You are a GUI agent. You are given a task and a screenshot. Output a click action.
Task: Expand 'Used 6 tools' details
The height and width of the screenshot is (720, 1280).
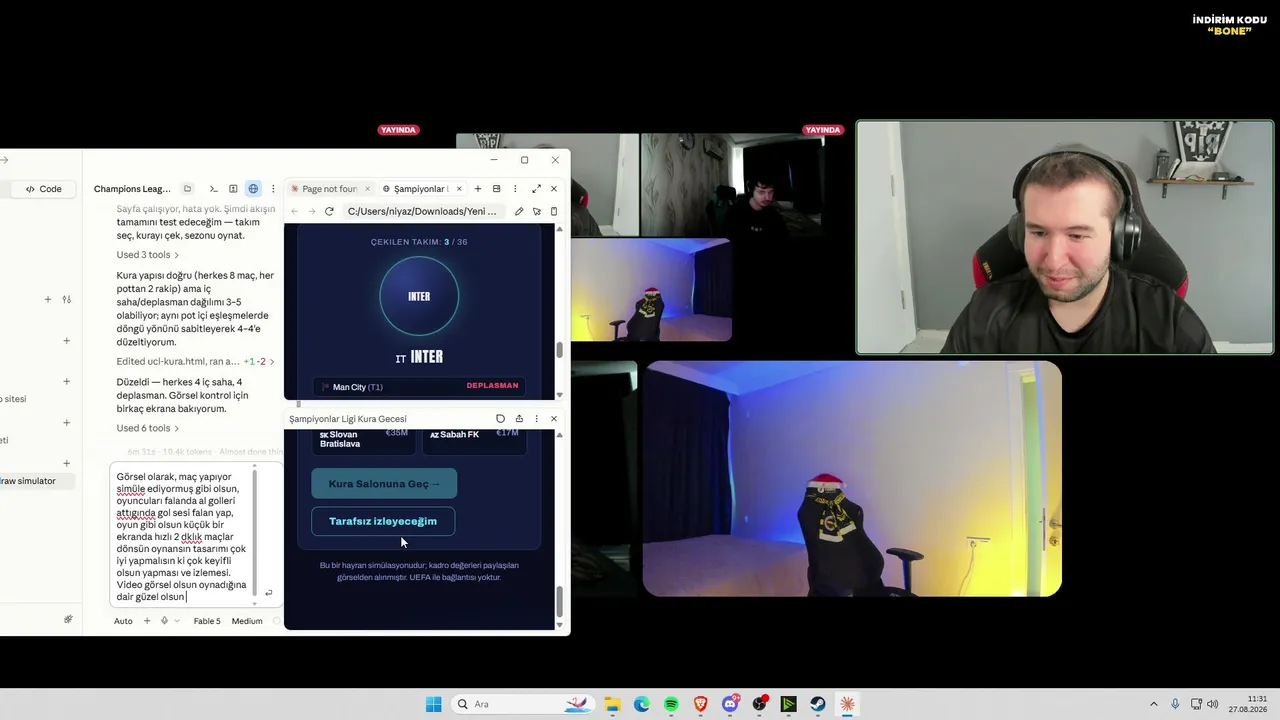[148, 428]
